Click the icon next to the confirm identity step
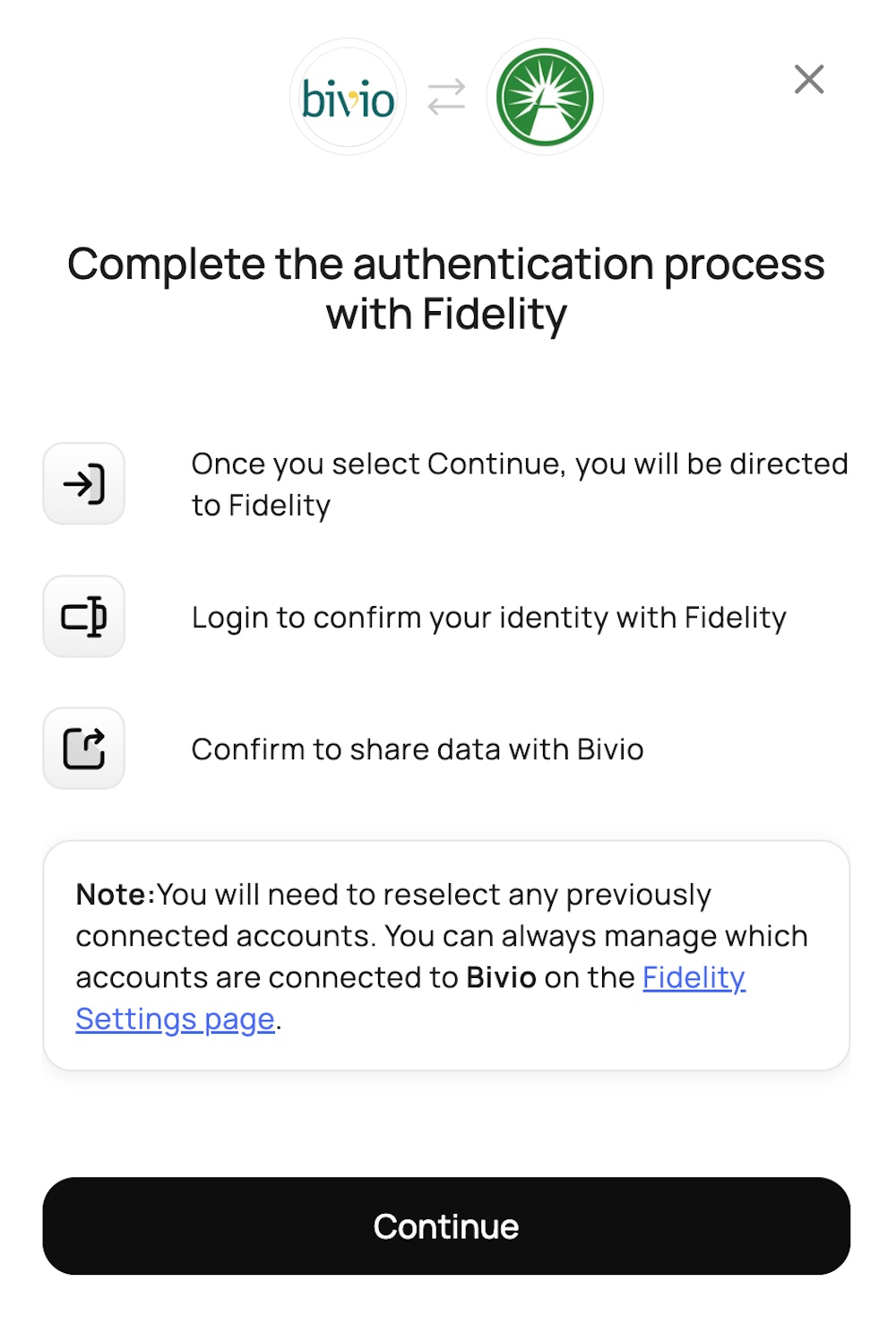The image size is (896, 1342). pos(83,617)
